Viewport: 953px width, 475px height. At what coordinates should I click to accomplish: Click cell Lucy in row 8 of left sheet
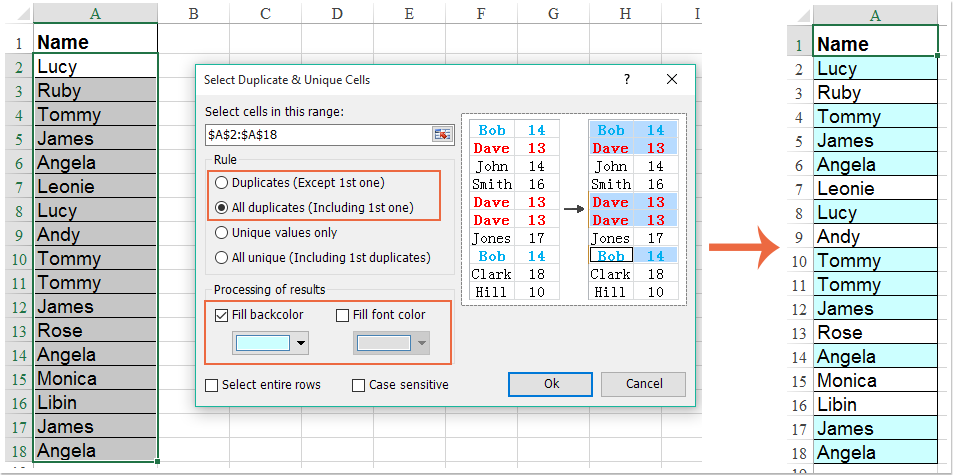point(95,210)
